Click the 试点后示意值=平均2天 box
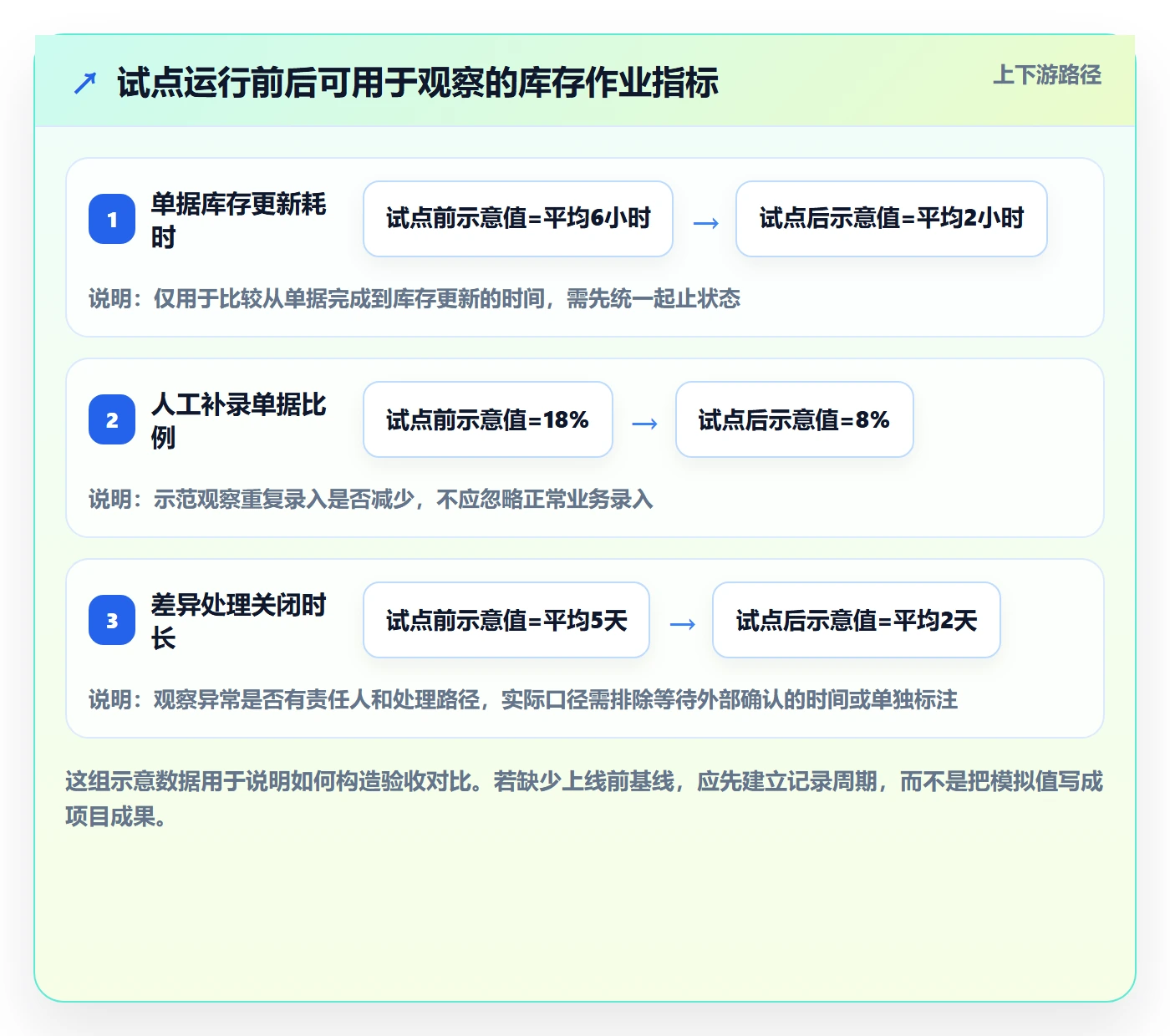This screenshot has height=1036, width=1170. 857,620
